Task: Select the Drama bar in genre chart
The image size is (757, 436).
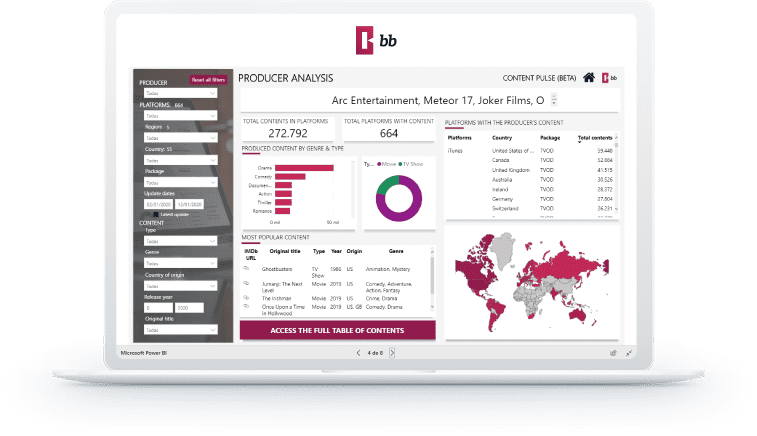Action: [304, 168]
